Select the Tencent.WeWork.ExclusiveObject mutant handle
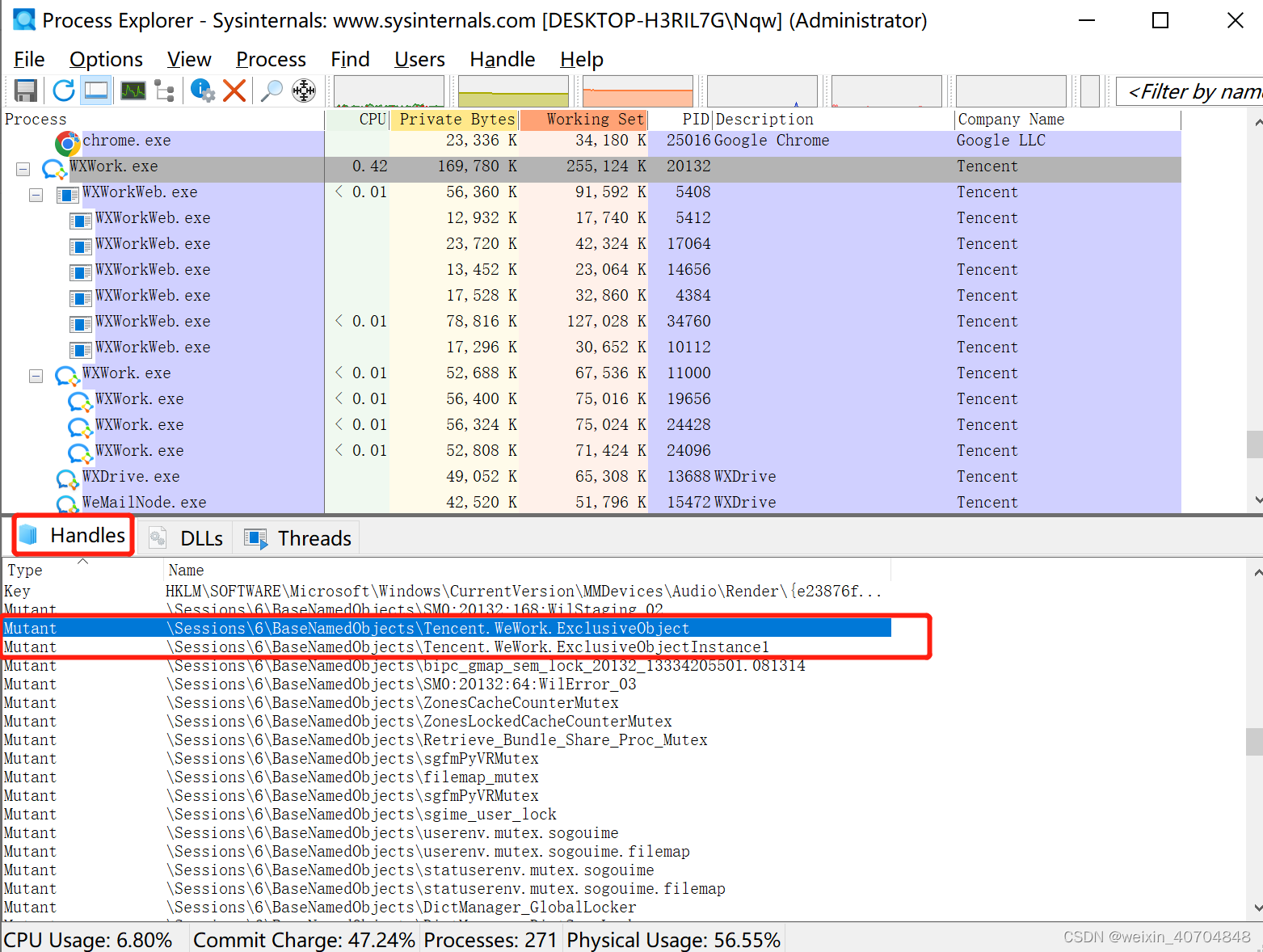1263x952 pixels. click(x=446, y=628)
